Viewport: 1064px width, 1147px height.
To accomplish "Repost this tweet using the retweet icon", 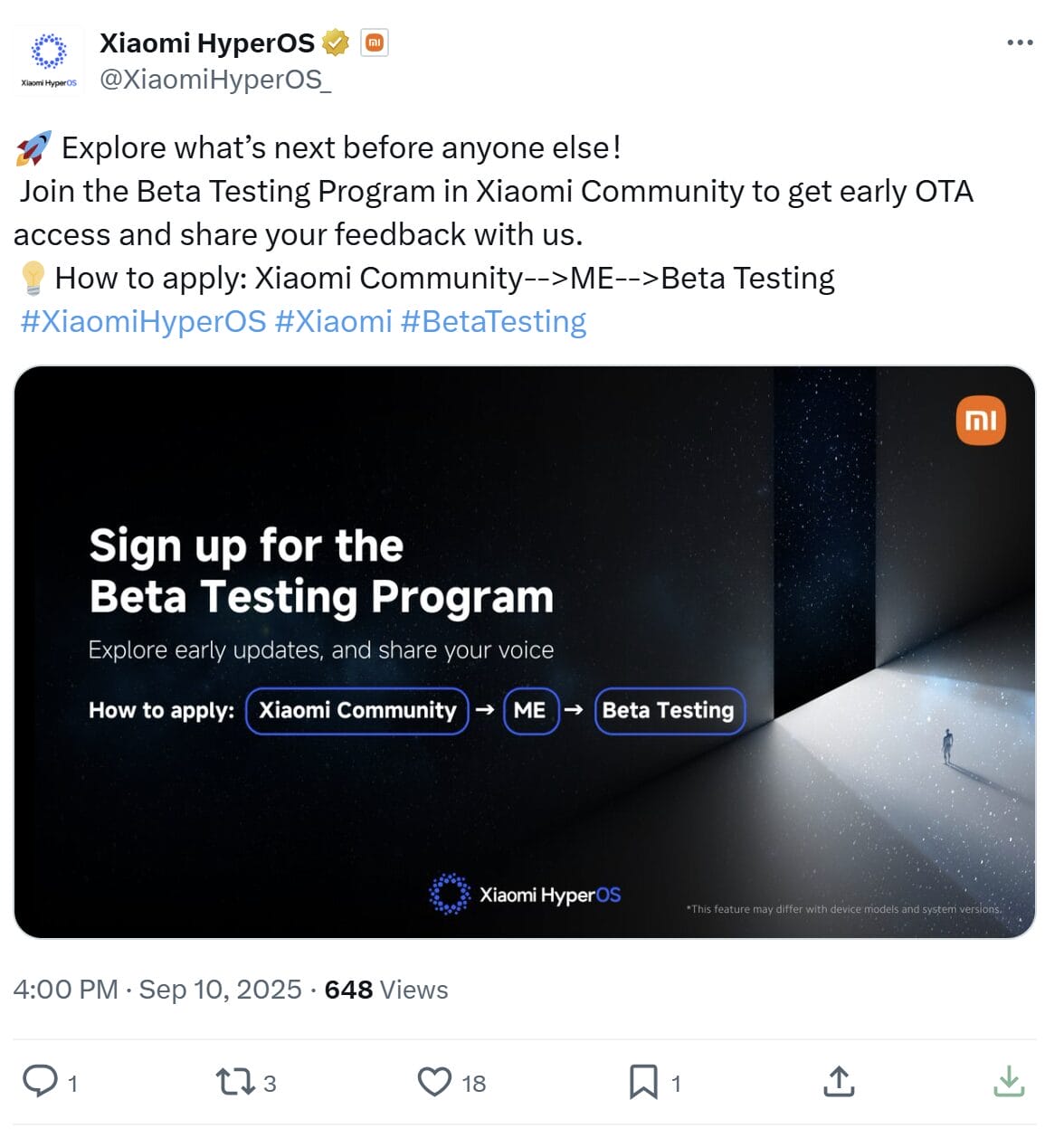I will [234, 1081].
